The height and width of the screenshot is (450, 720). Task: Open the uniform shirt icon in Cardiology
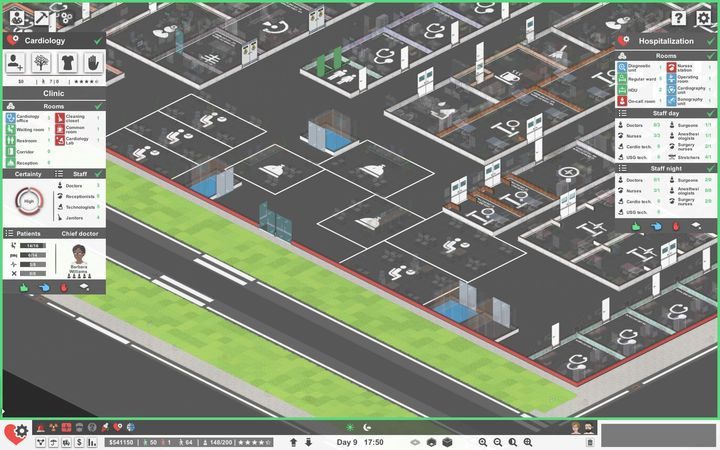point(68,62)
